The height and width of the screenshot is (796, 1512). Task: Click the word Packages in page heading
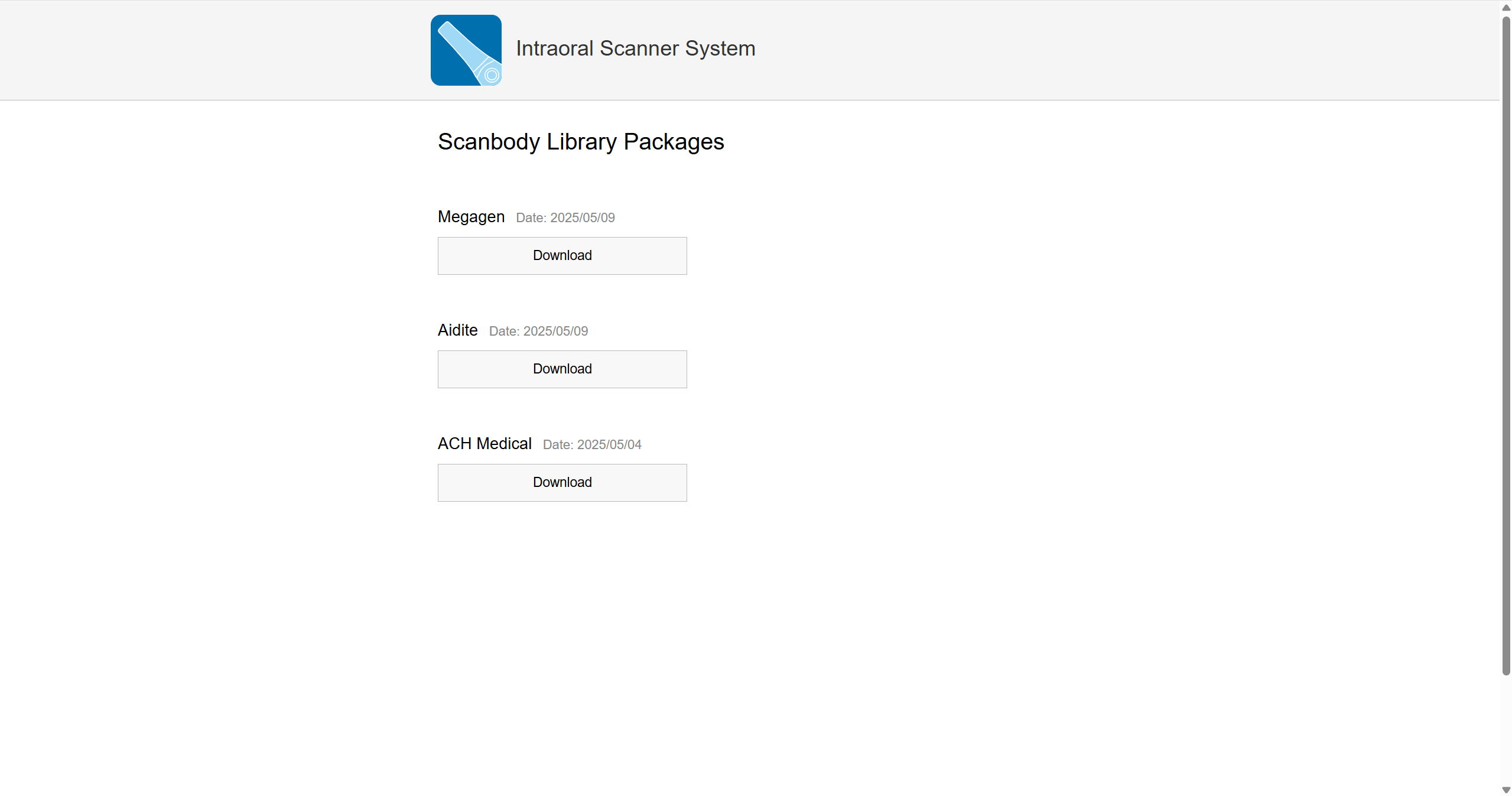pos(674,142)
